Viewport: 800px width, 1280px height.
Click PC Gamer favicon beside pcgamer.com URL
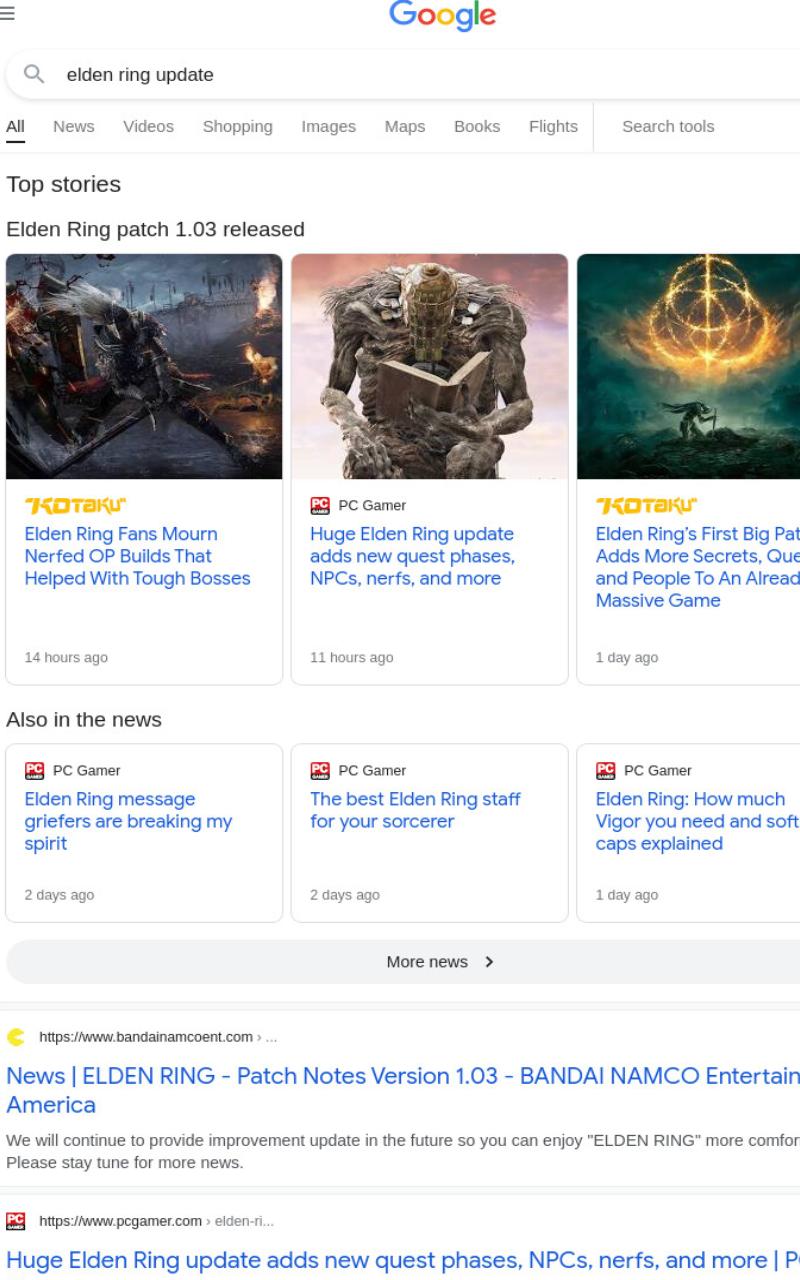click(15, 1220)
